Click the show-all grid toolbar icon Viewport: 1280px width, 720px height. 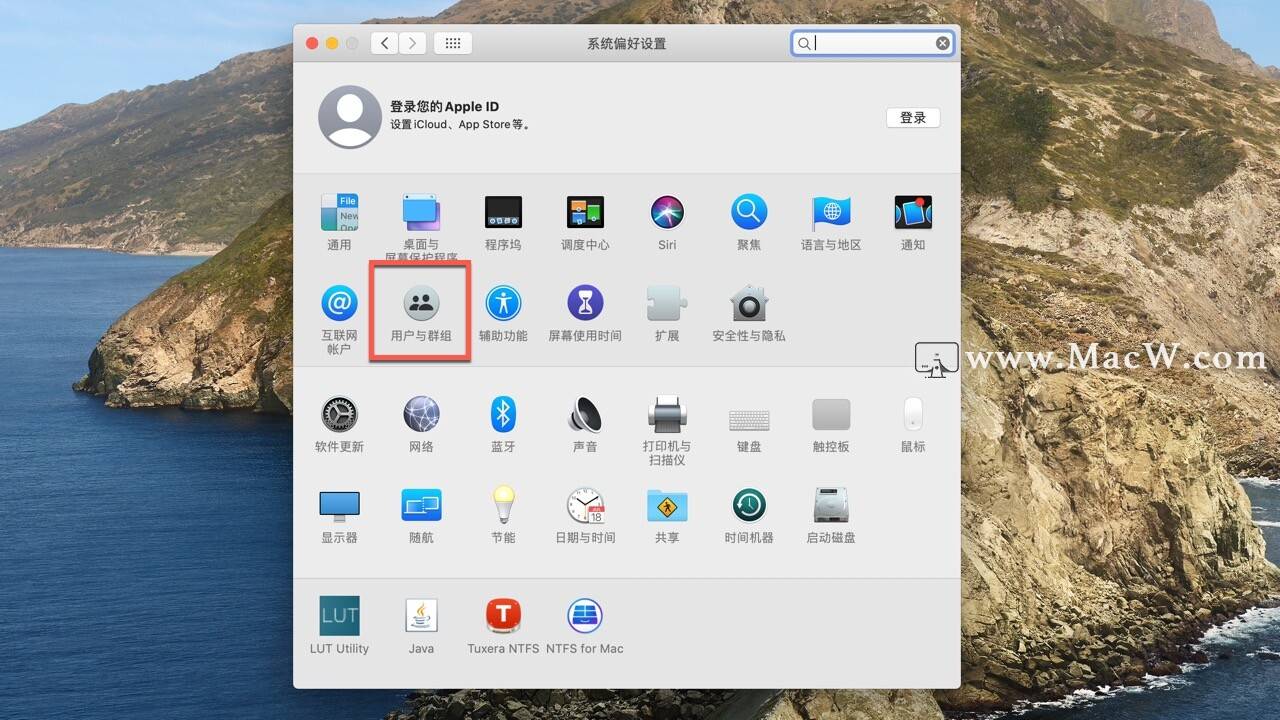coord(452,42)
